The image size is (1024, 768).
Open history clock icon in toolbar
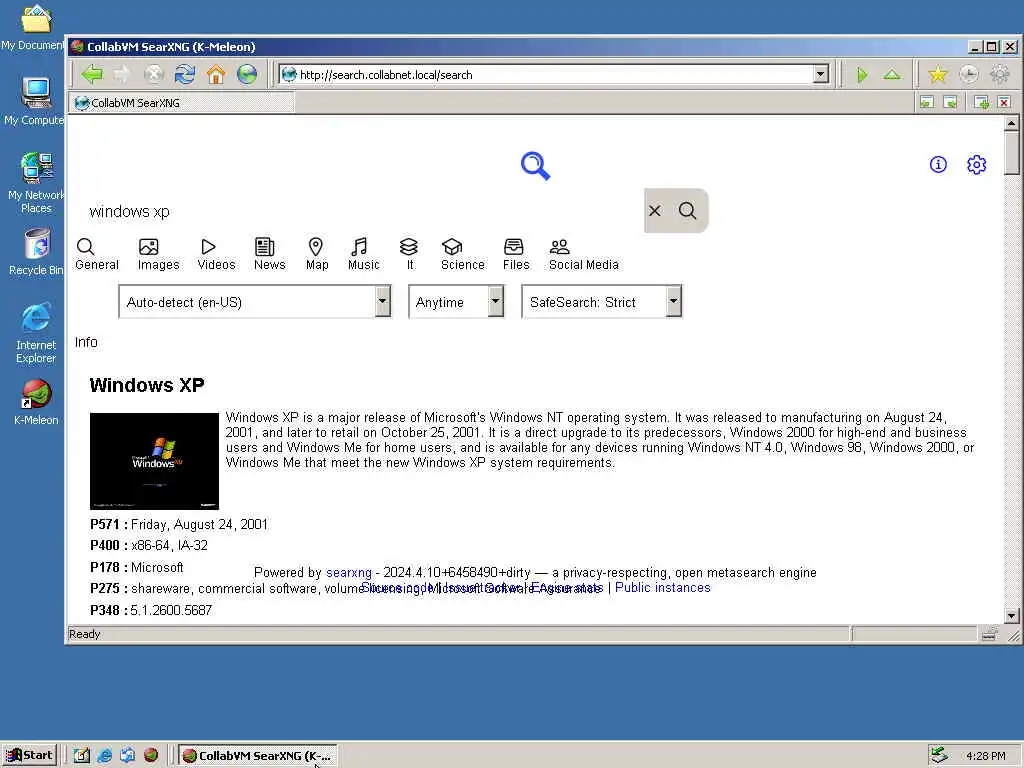pyautogui.click(x=969, y=74)
